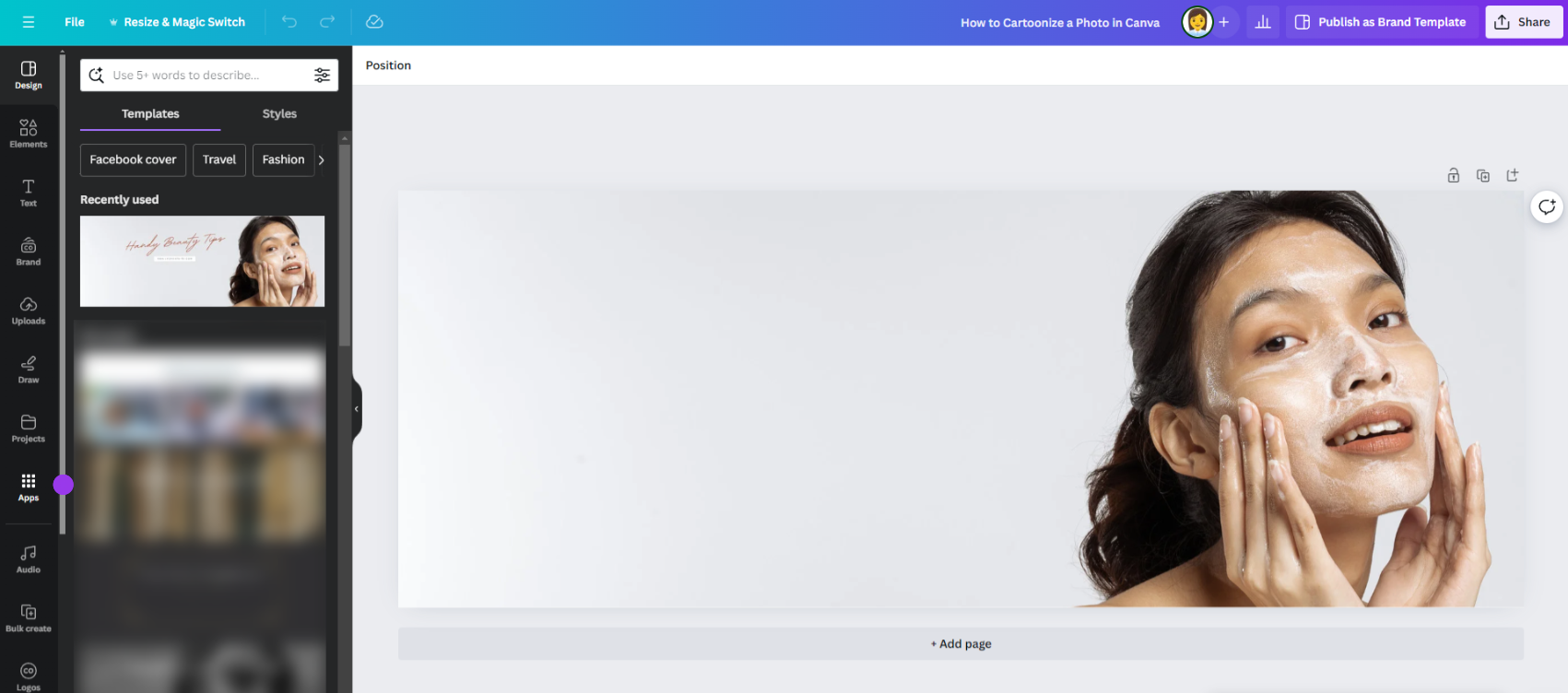Focus the template search field
Viewport: 1568px width, 693px height.
pos(209,76)
